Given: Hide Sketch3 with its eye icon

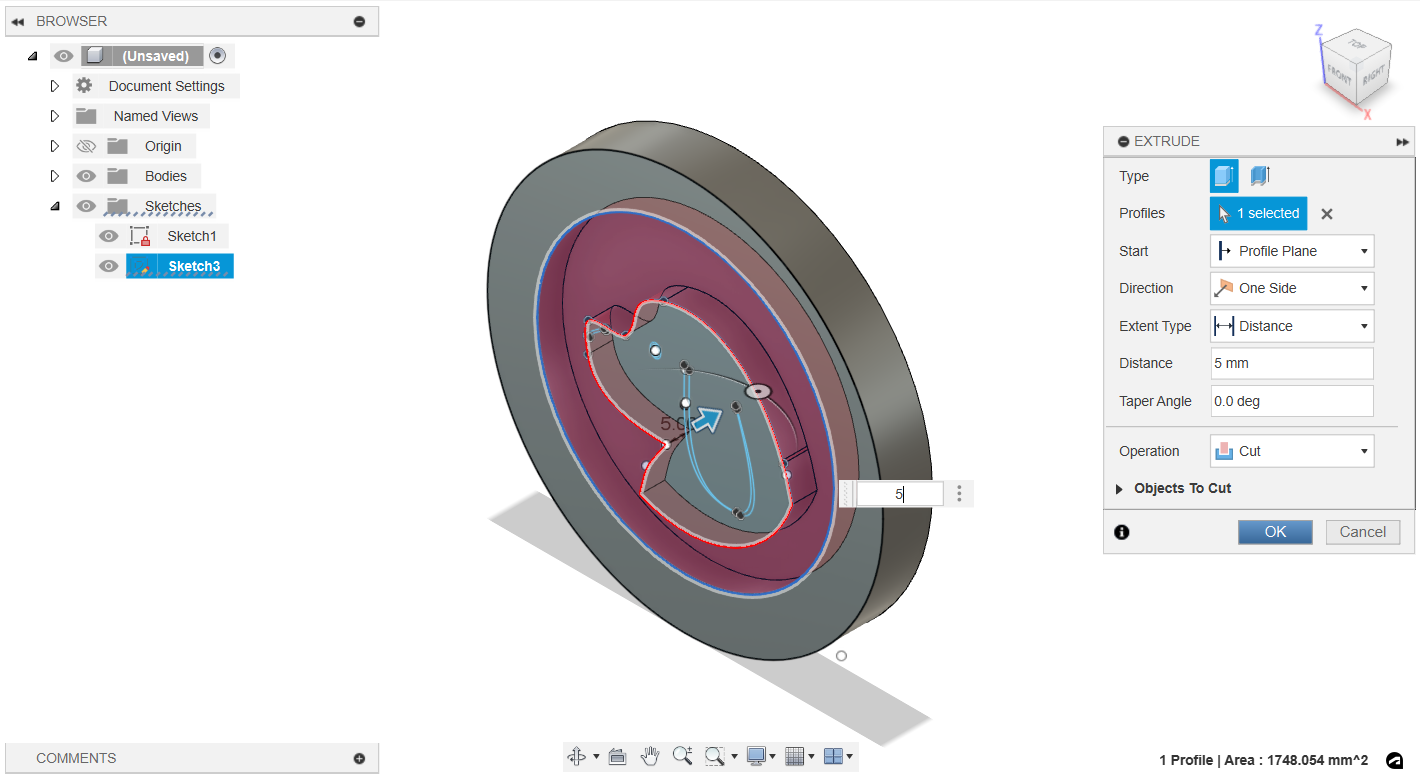Looking at the screenshot, I should [x=108, y=266].
